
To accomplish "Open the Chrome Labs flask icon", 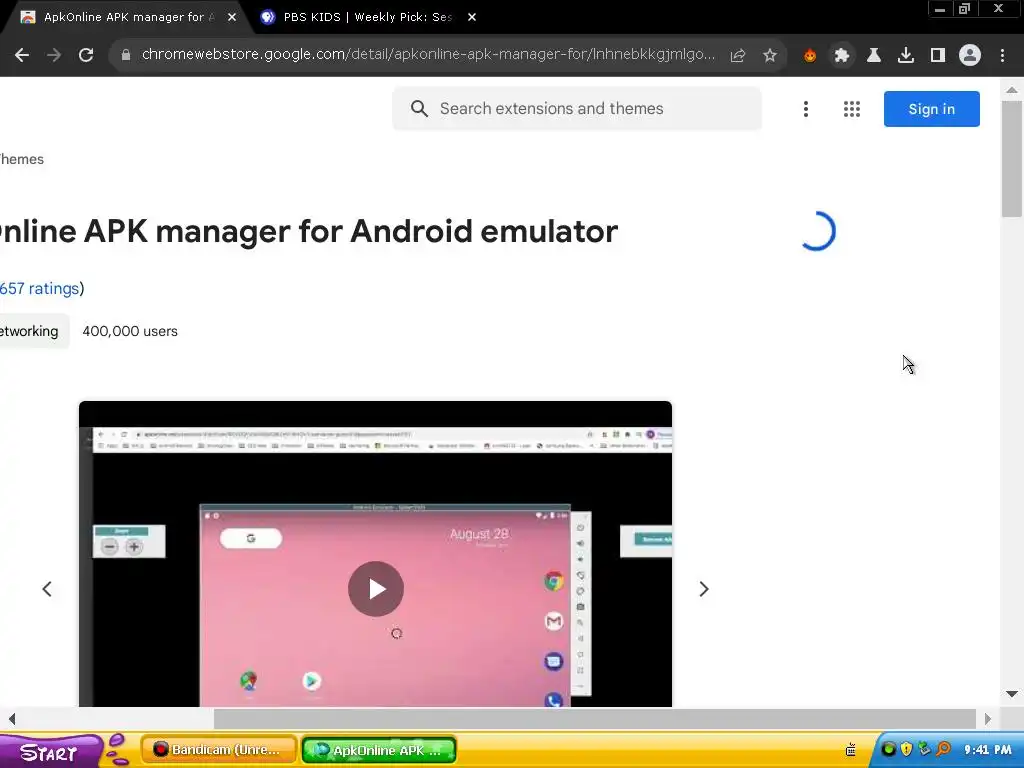I will tap(874, 56).
